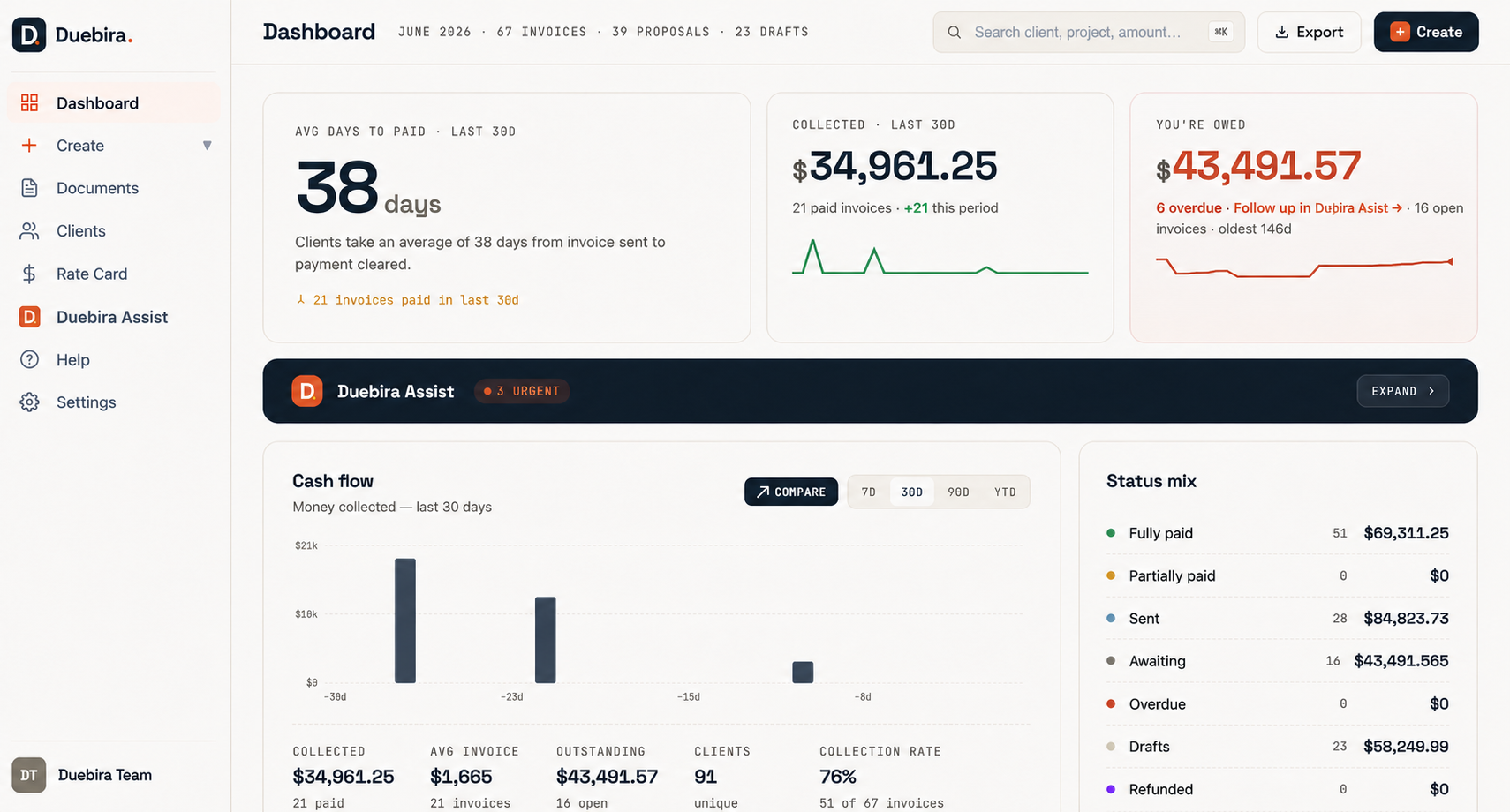The width and height of the screenshot is (1510, 812).
Task: Follow up in Duebira Assist link
Action: coord(1317,208)
